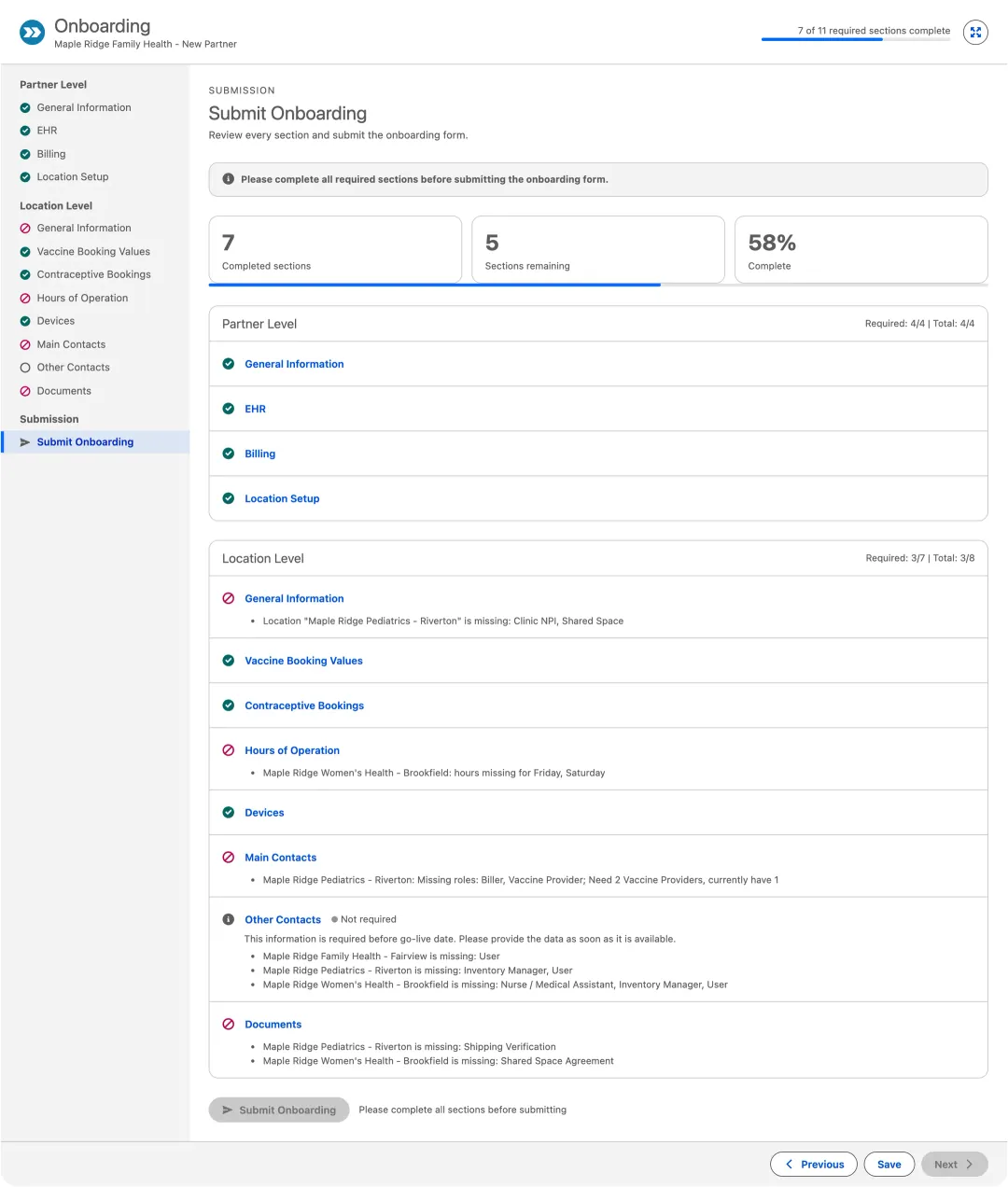Click the header required sections progress bar
Image resolution: width=1008 pixels, height=1187 pixels.
856,39
